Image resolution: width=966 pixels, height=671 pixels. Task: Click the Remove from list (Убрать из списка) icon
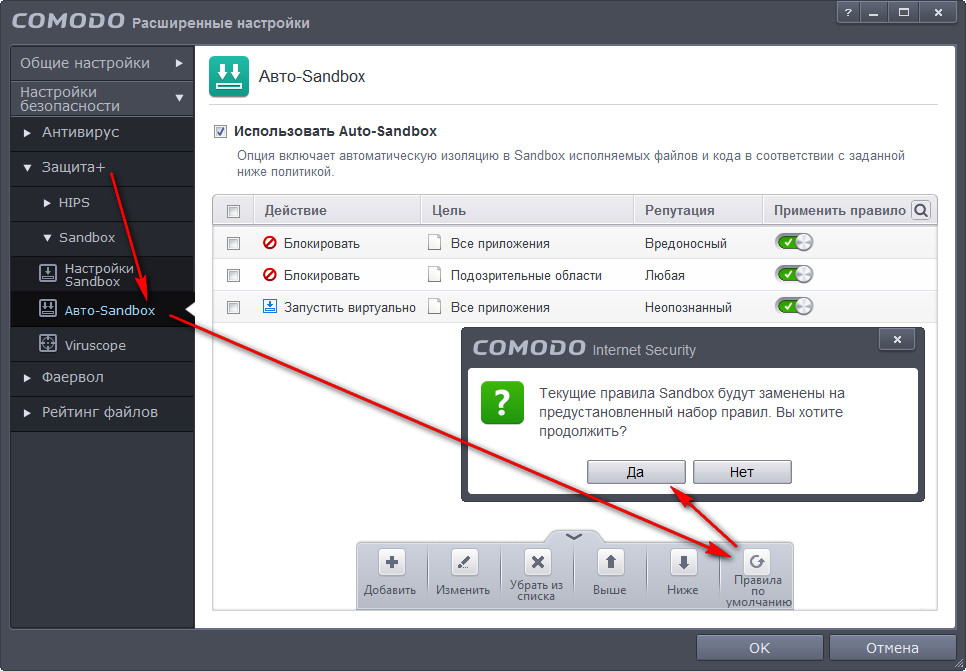pos(537,563)
